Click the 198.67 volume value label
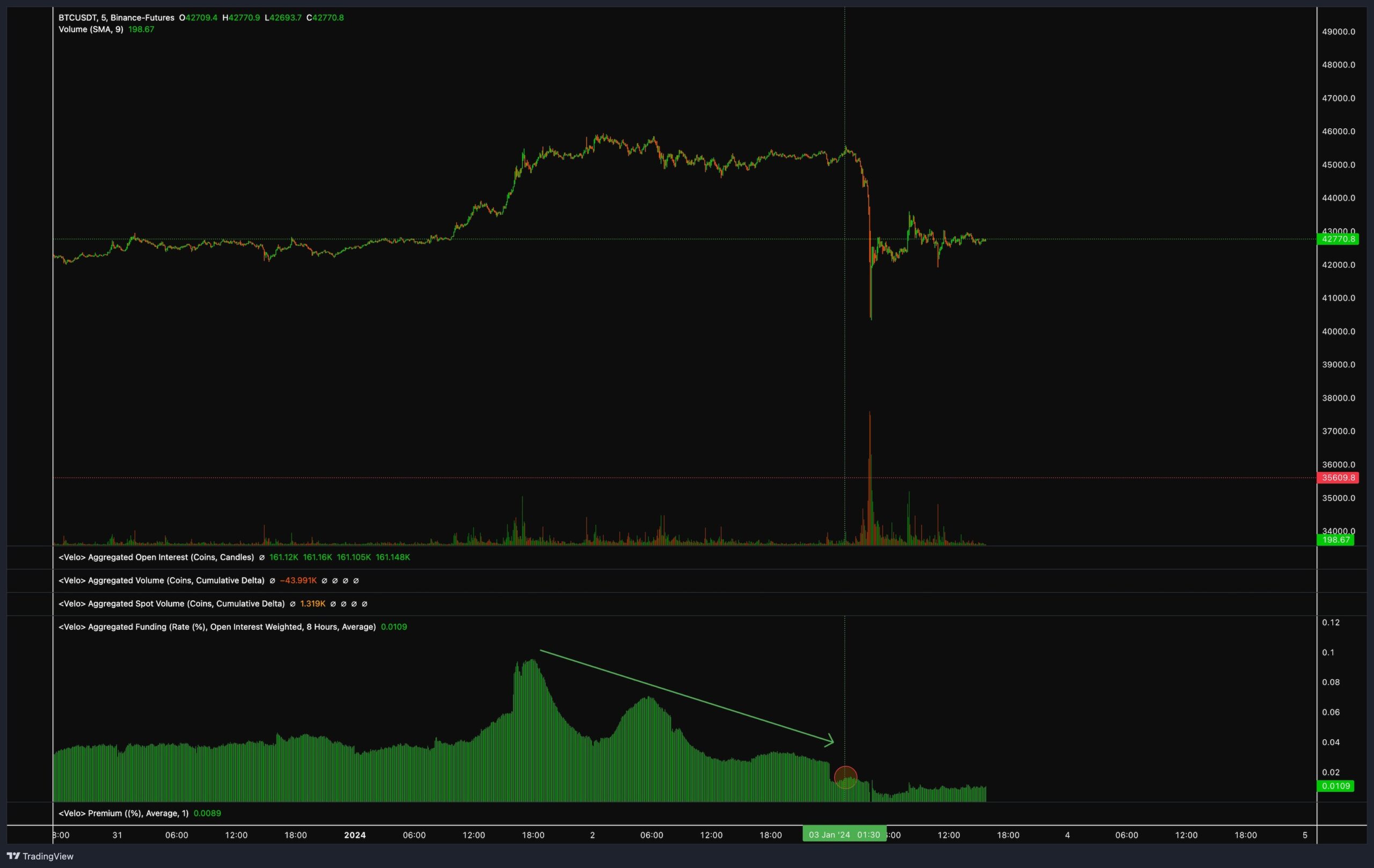The image size is (1374, 868). click(x=1335, y=540)
